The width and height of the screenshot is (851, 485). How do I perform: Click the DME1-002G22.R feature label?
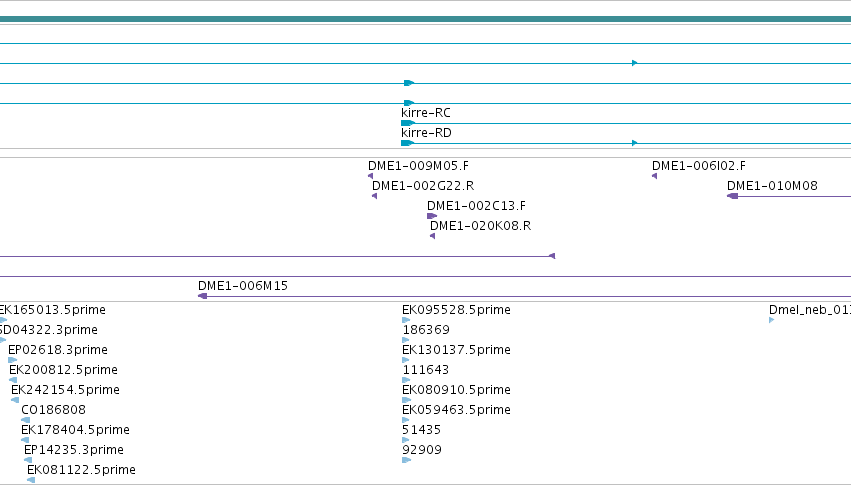(423, 186)
